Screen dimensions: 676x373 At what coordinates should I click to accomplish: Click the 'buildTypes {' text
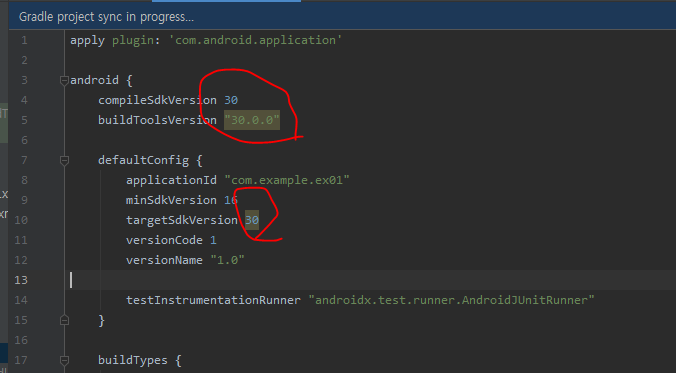click(140, 360)
